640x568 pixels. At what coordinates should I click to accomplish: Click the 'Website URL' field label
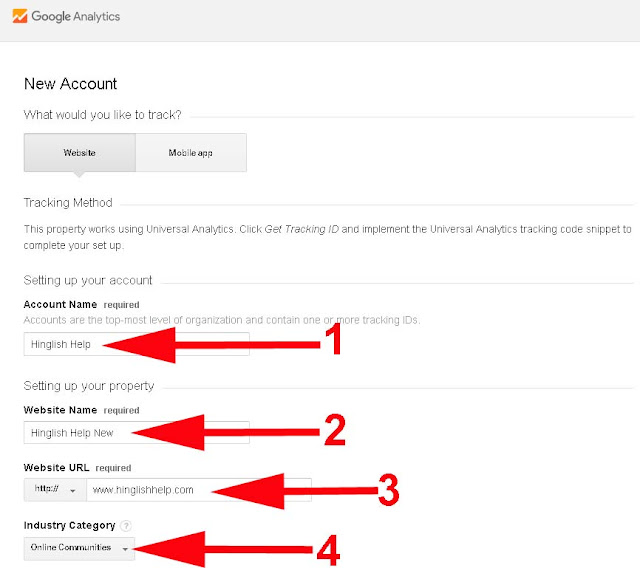(x=56, y=468)
